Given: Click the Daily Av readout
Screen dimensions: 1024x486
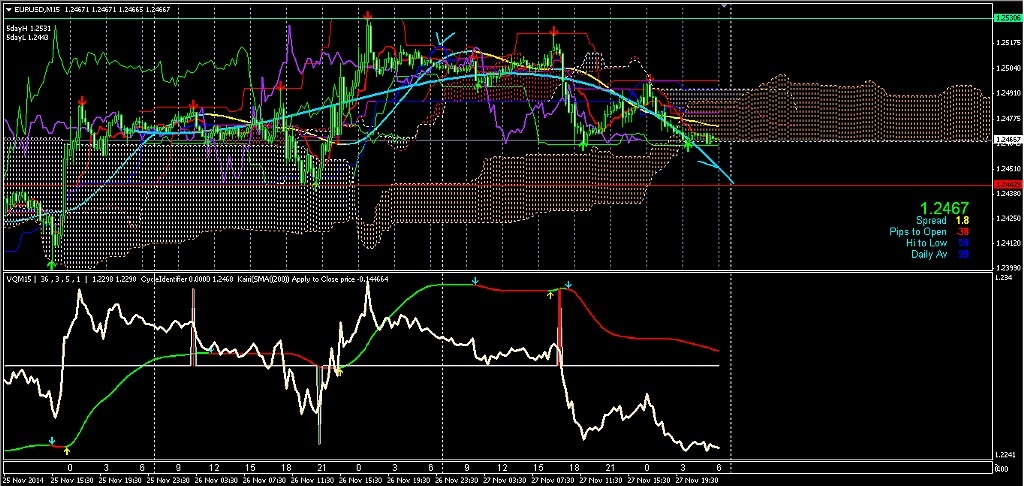Looking at the screenshot, I should [x=940, y=254].
